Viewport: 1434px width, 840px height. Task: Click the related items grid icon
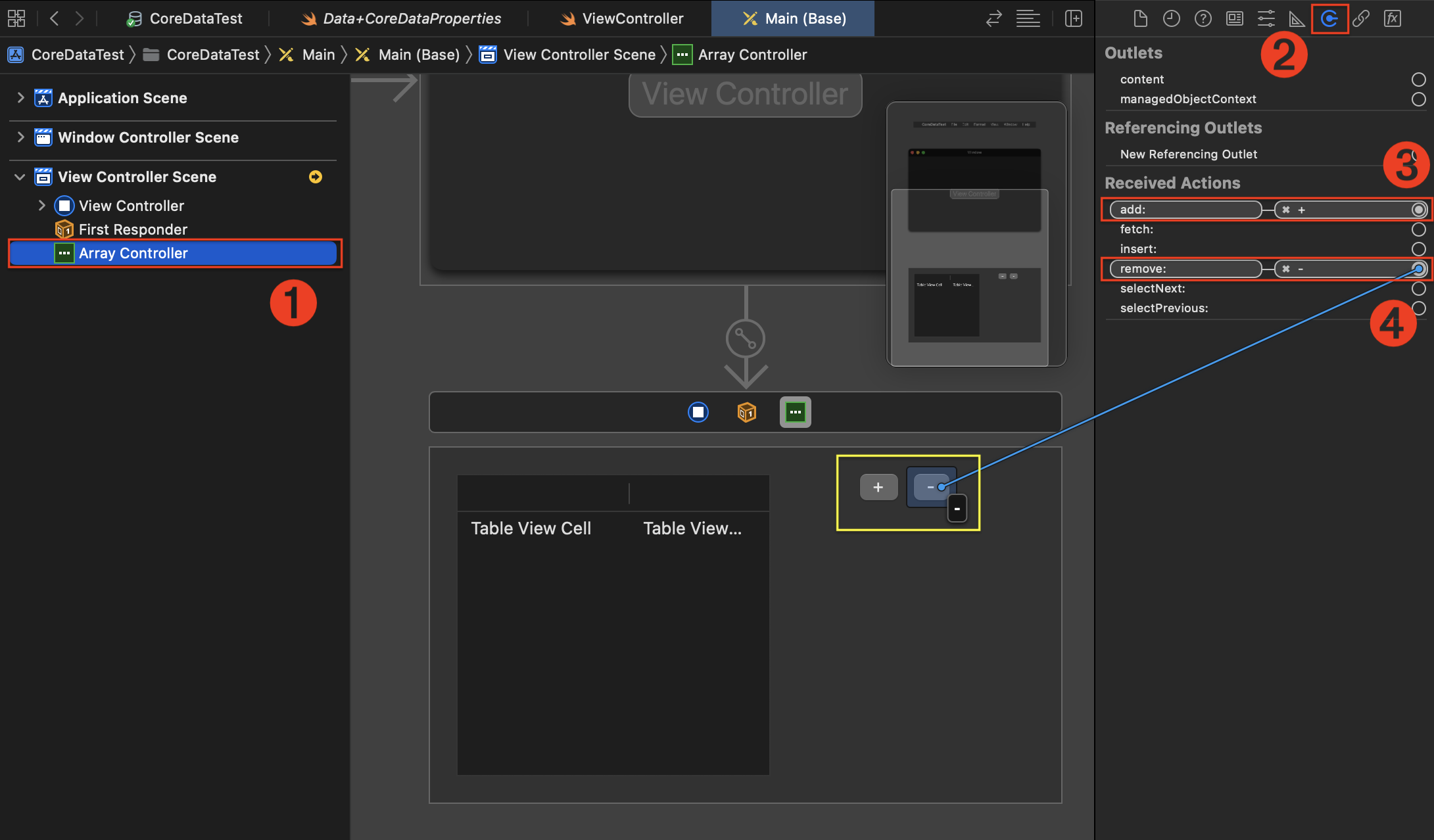coord(16,18)
